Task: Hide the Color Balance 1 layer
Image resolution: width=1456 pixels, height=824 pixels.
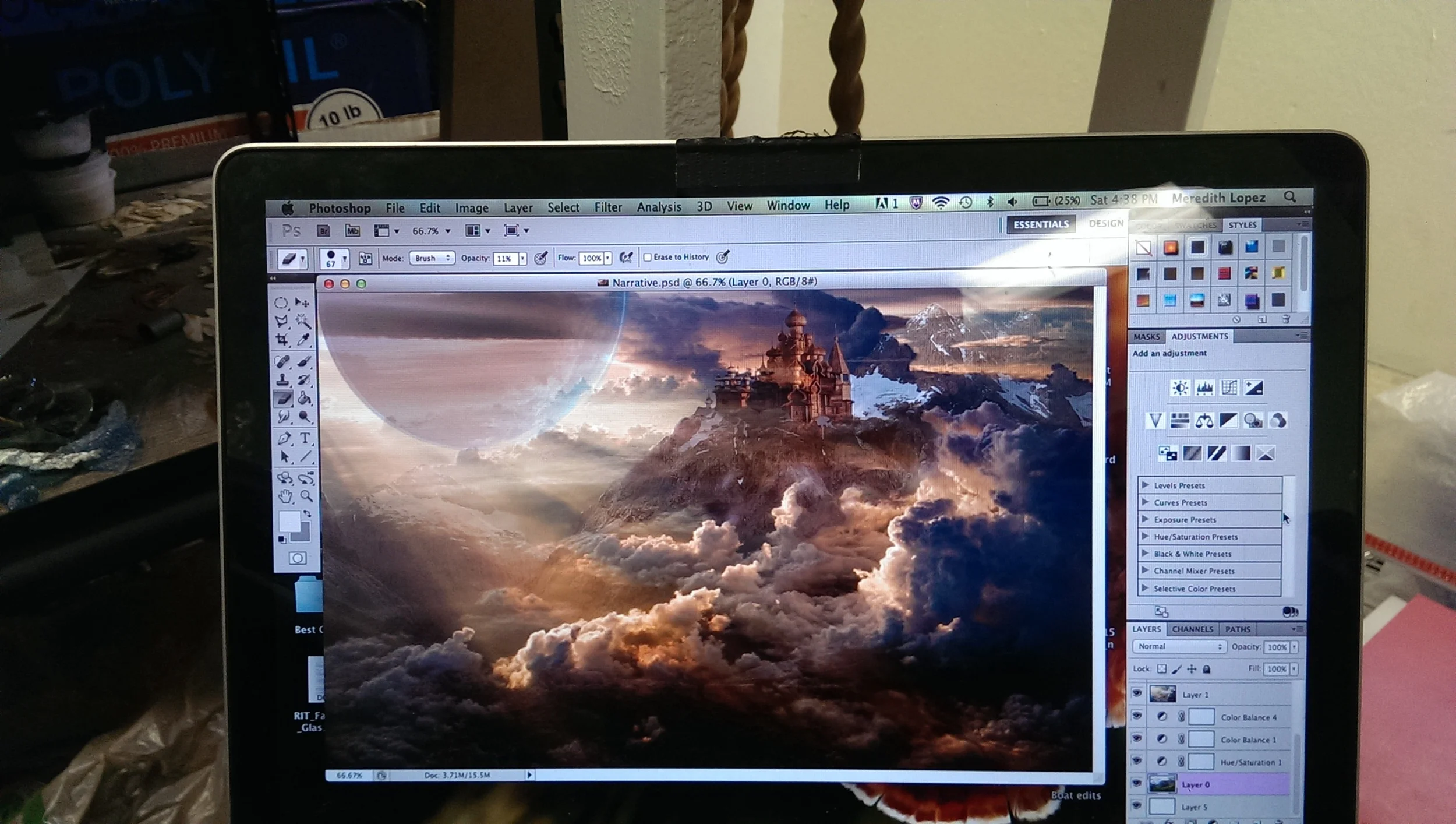Action: click(1136, 738)
